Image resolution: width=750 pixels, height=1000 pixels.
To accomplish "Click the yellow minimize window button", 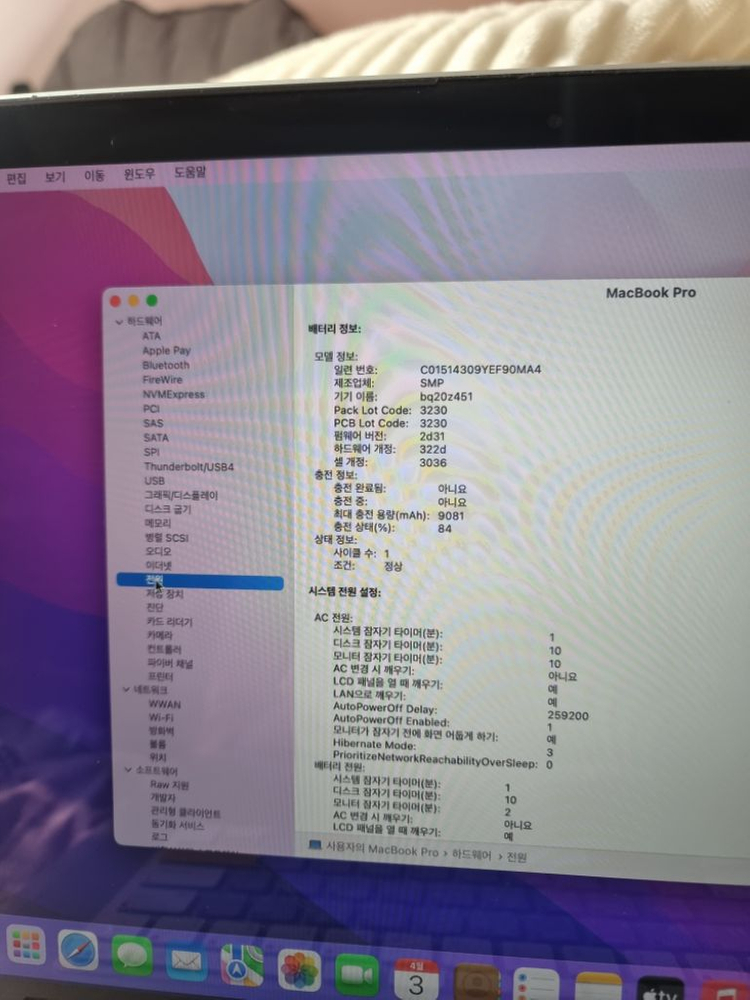I will 133,300.
